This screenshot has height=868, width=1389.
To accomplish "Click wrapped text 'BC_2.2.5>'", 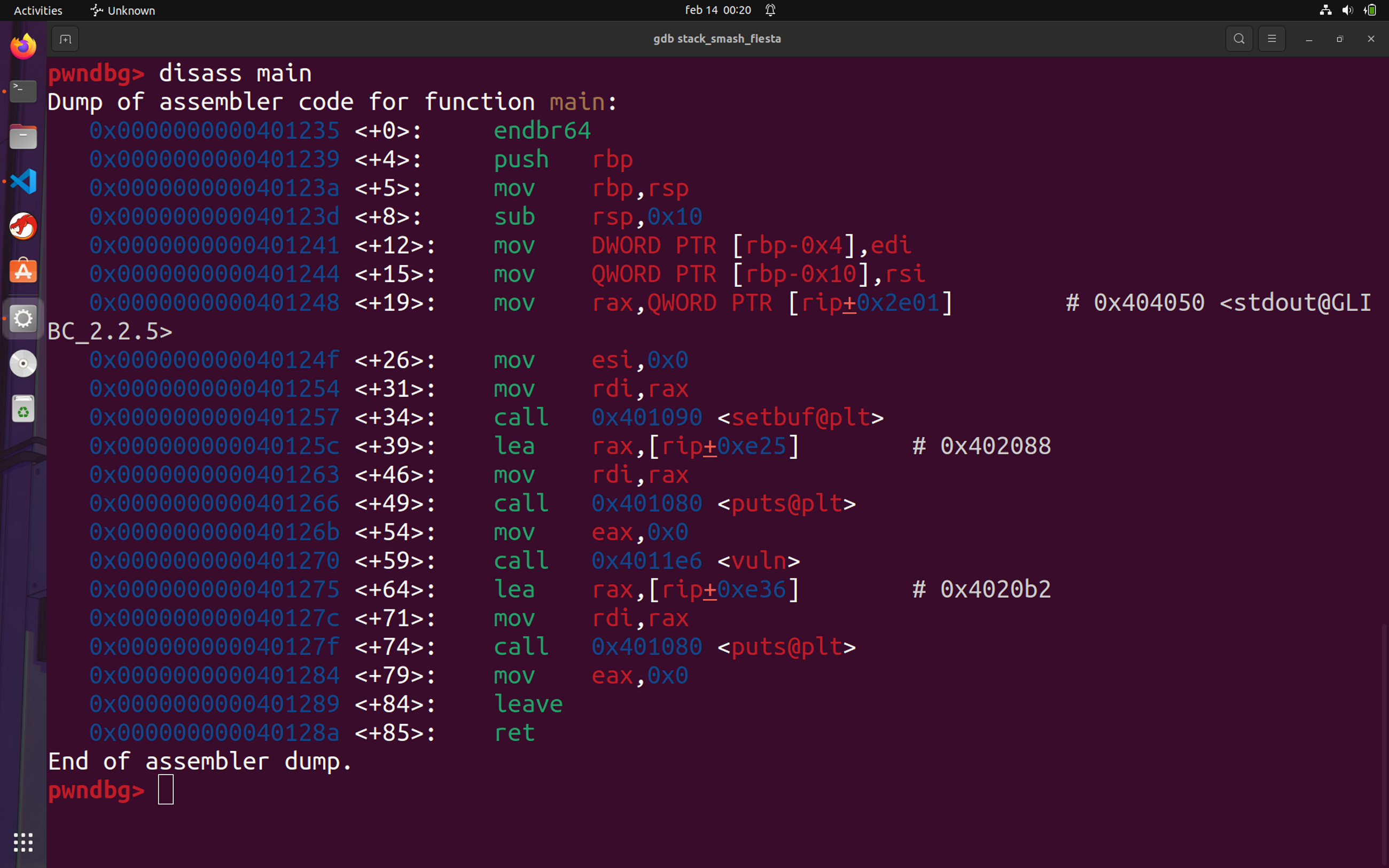I will click(x=110, y=332).
